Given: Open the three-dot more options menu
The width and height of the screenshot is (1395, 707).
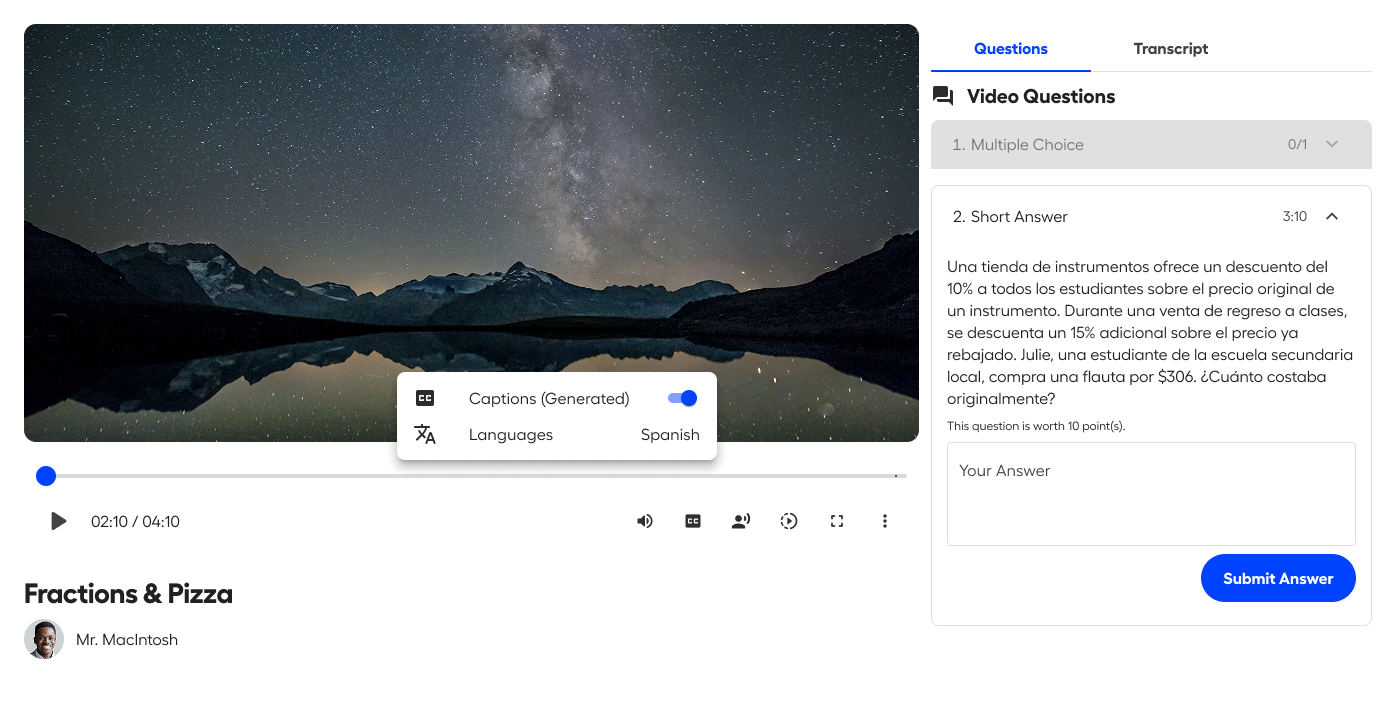Looking at the screenshot, I should pyautogui.click(x=885, y=521).
